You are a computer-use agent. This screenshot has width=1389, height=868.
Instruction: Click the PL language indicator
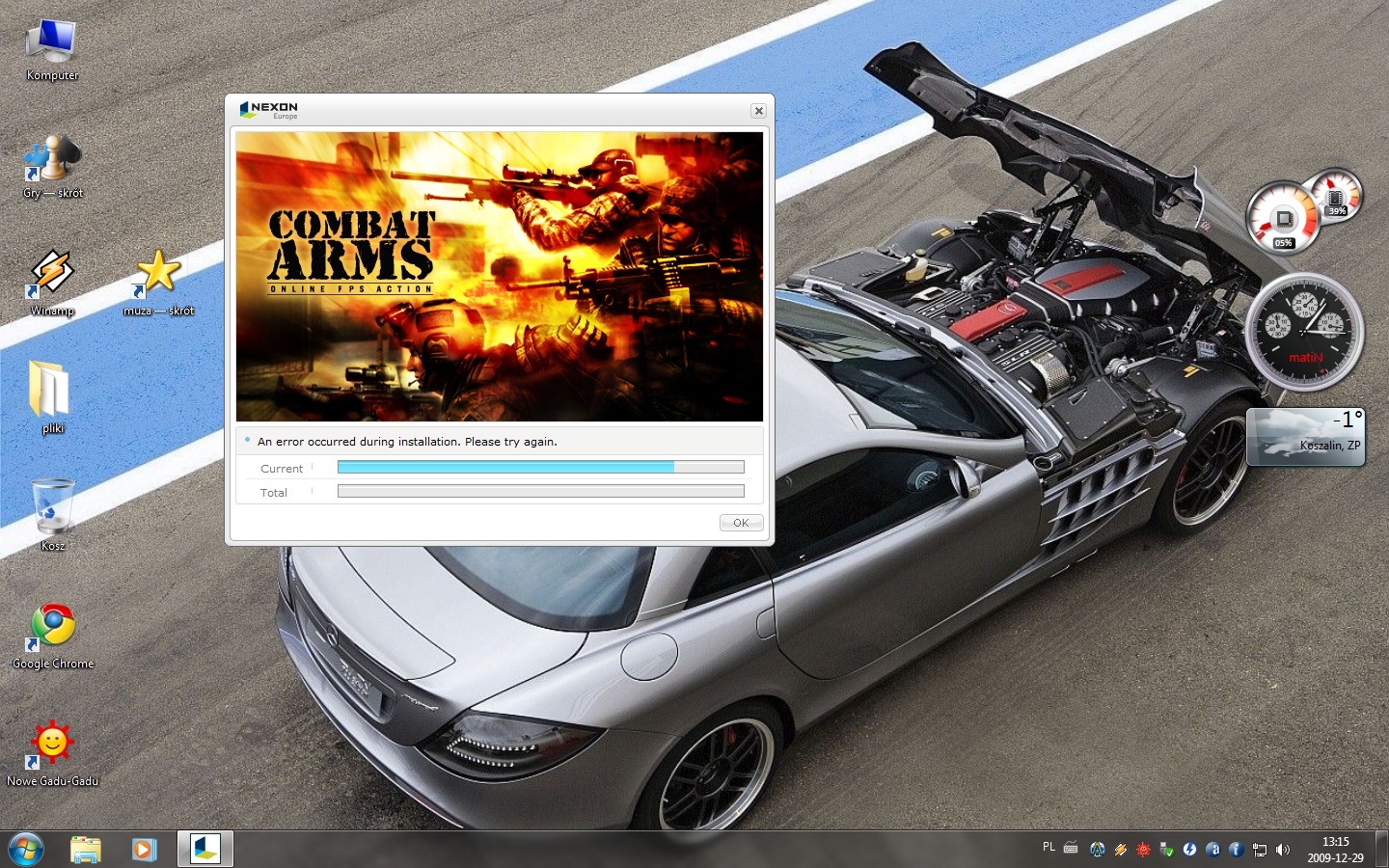(x=1049, y=848)
